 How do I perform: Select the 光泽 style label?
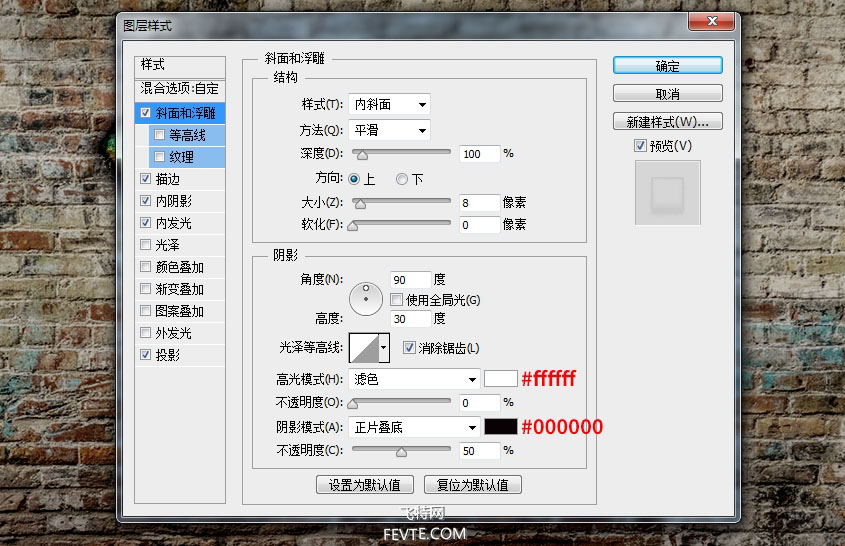coord(168,245)
